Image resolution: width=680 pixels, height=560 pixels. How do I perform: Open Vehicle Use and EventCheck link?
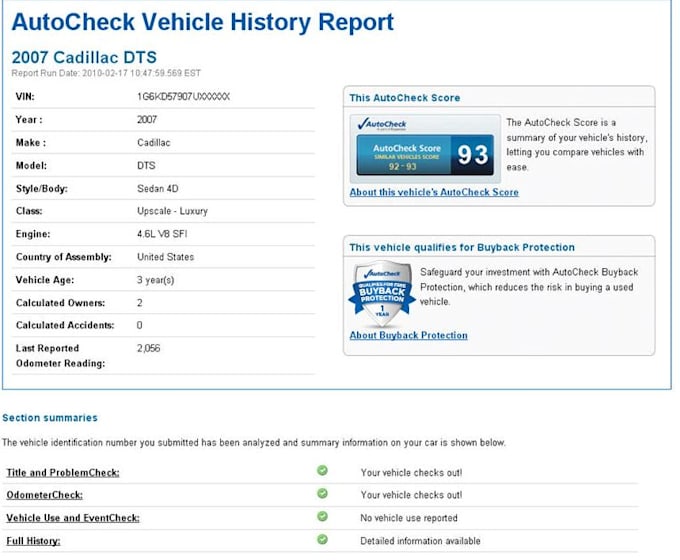[73, 518]
